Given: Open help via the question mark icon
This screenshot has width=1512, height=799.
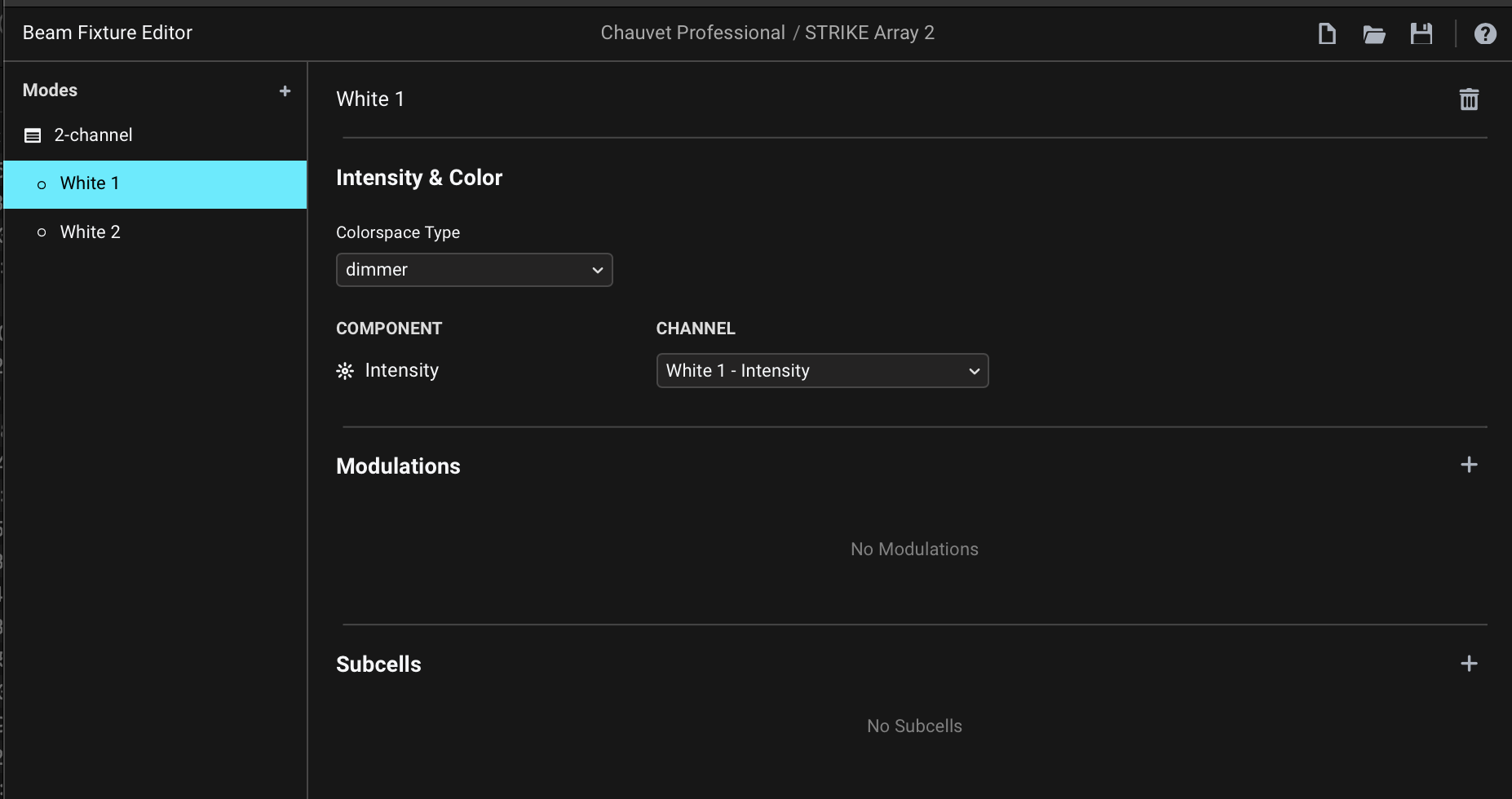Looking at the screenshot, I should [x=1485, y=33].
